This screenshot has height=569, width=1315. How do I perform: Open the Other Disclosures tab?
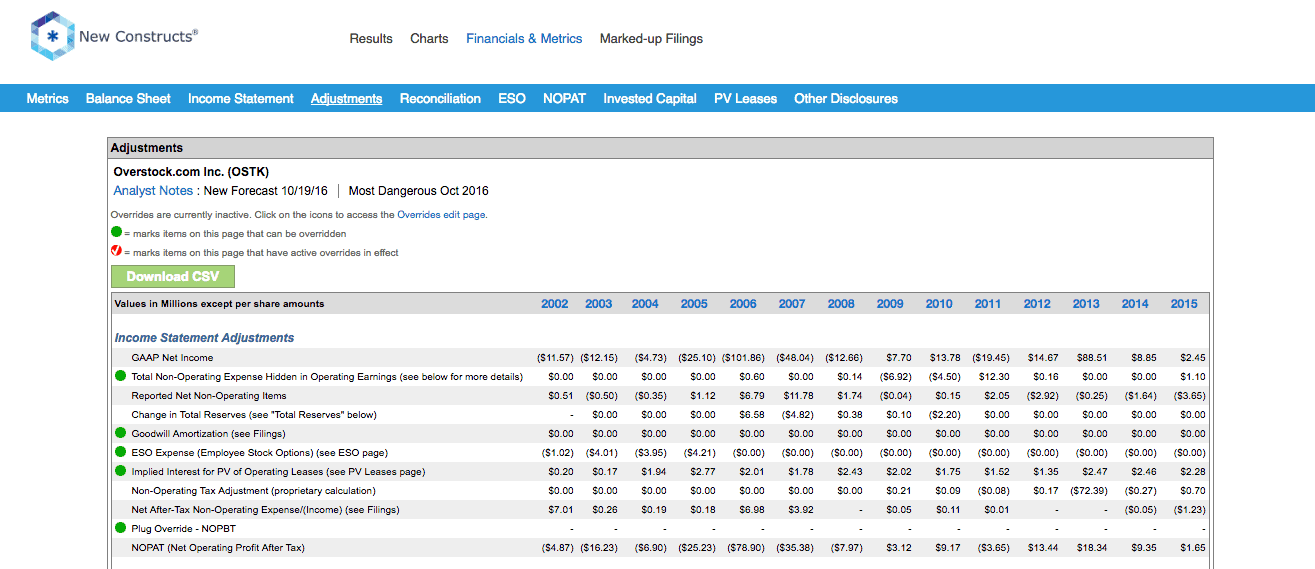coord(846,98)
